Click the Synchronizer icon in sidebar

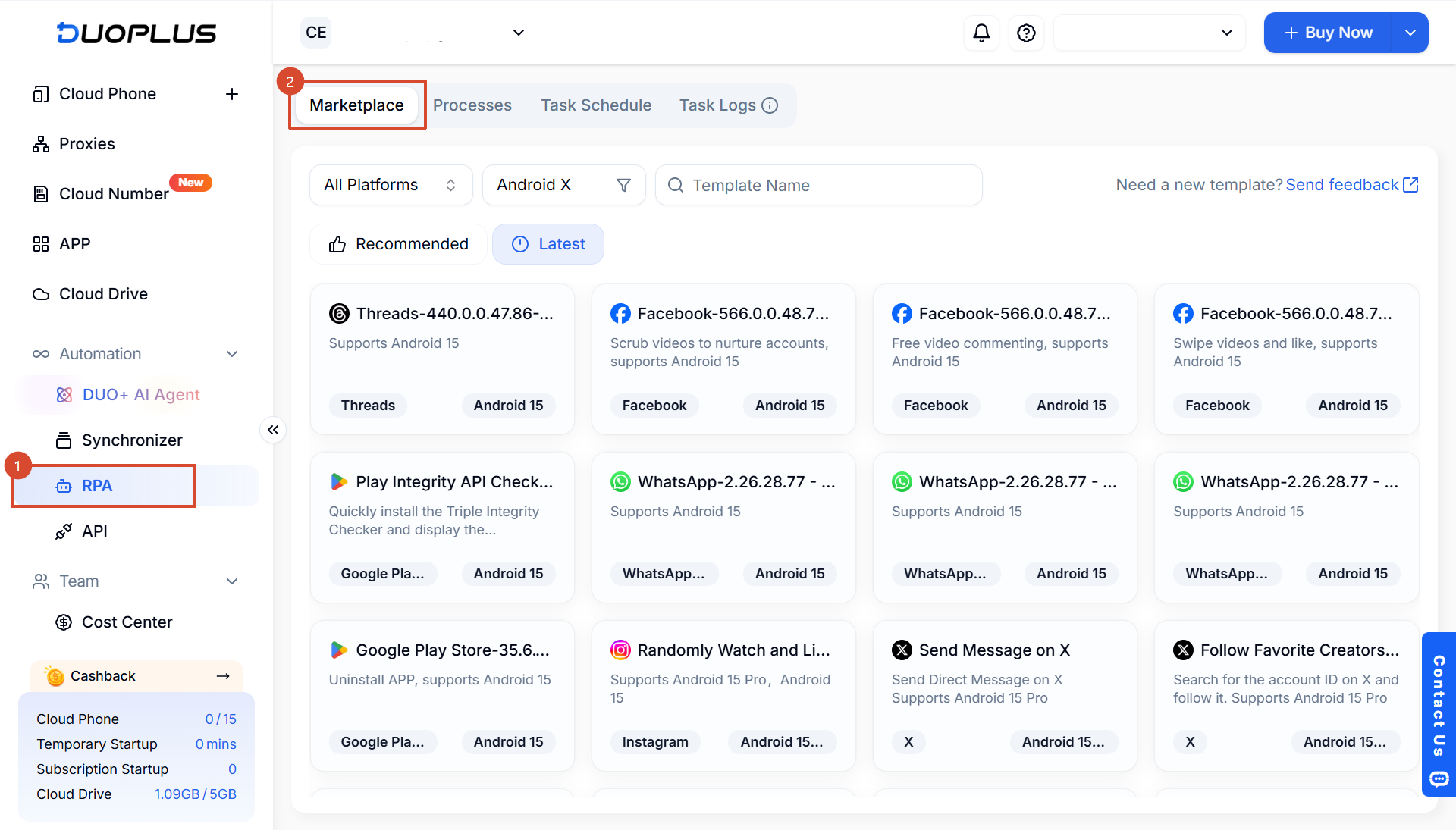(x=64, y=440)
